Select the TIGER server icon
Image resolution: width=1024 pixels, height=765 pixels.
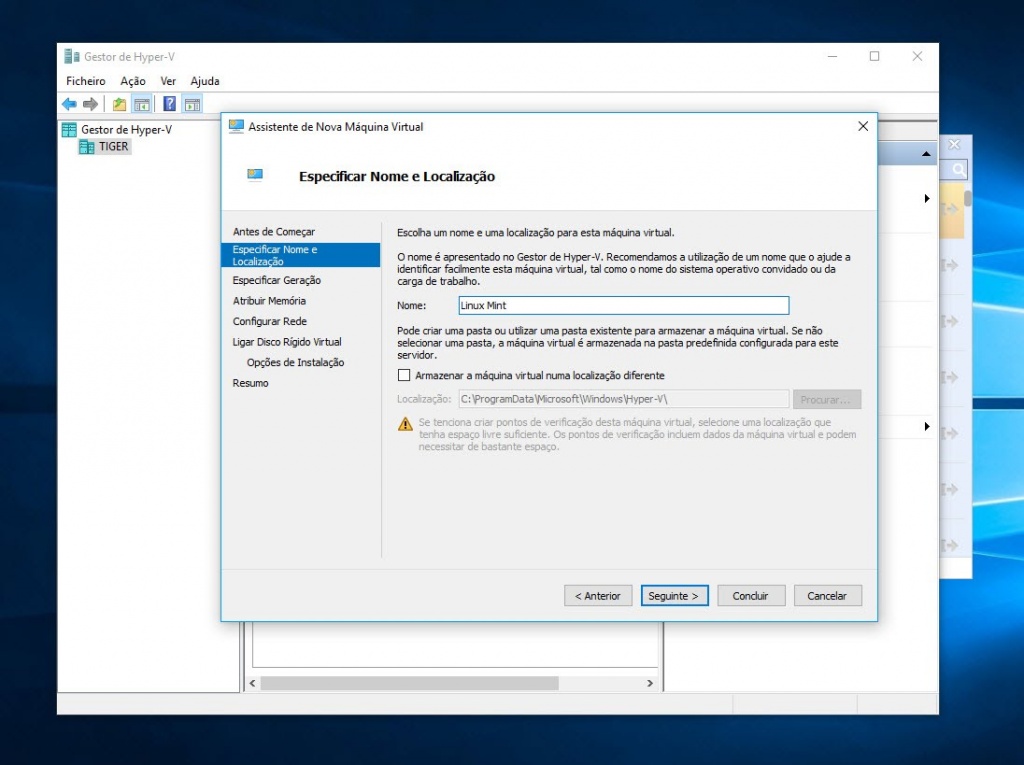[86, 146]
